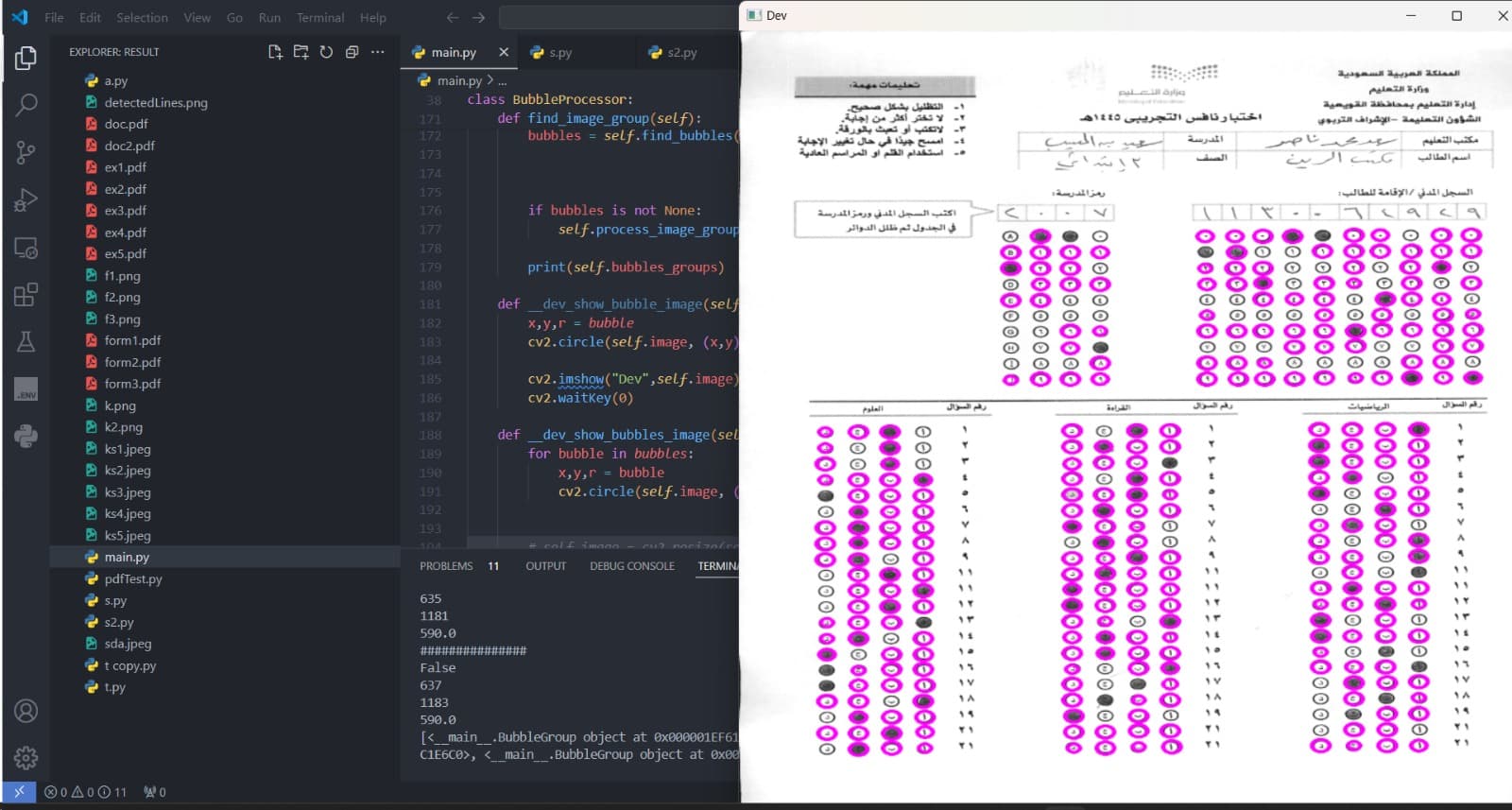Open the Extensions marketplace icon

tap(26, 295)
